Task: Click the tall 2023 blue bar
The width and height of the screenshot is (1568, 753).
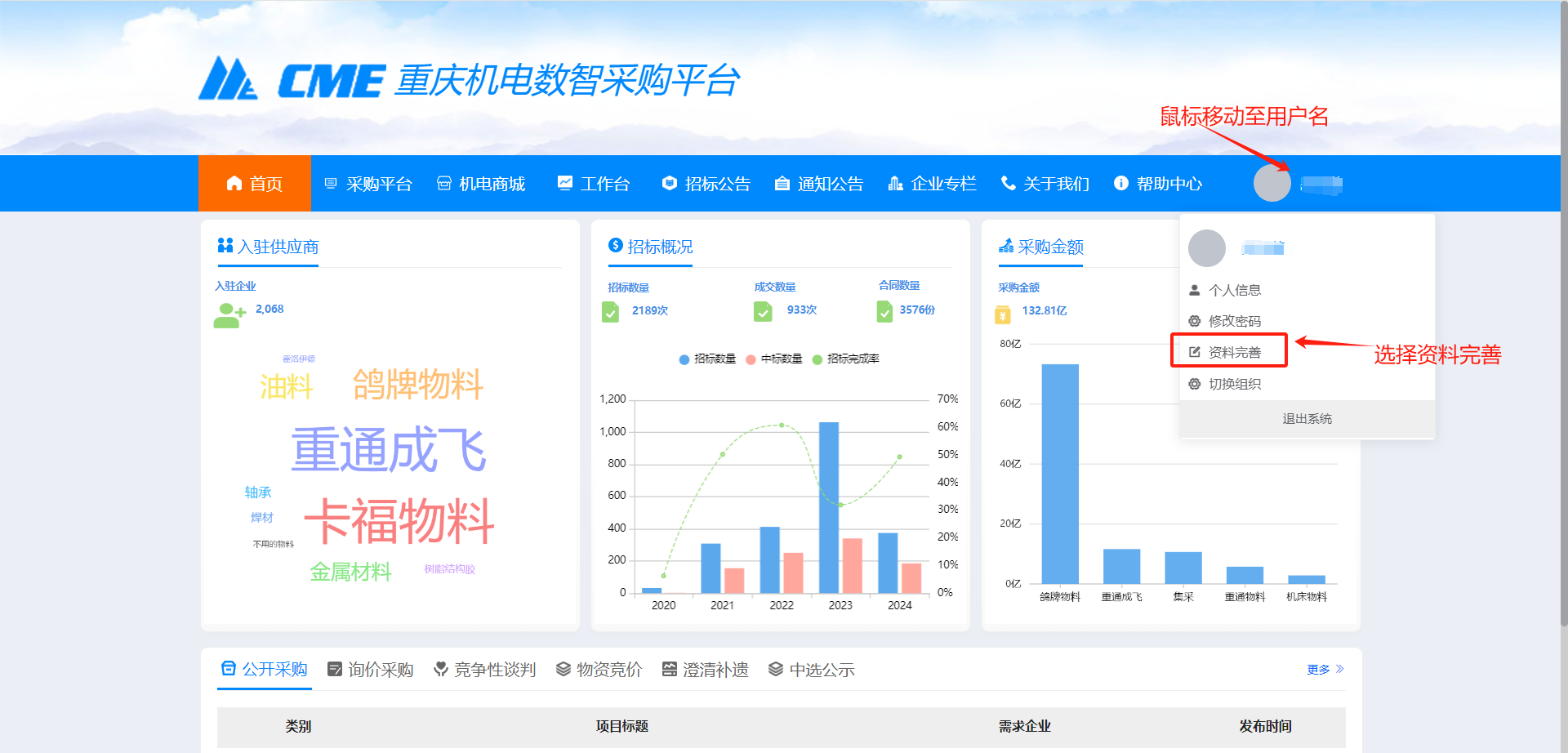Action: [829, 506]
